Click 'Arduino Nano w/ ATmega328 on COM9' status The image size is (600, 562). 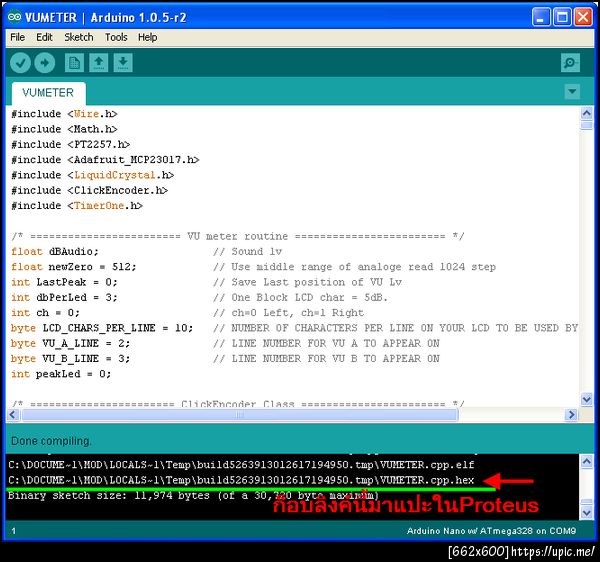click(x=491, y=531)
